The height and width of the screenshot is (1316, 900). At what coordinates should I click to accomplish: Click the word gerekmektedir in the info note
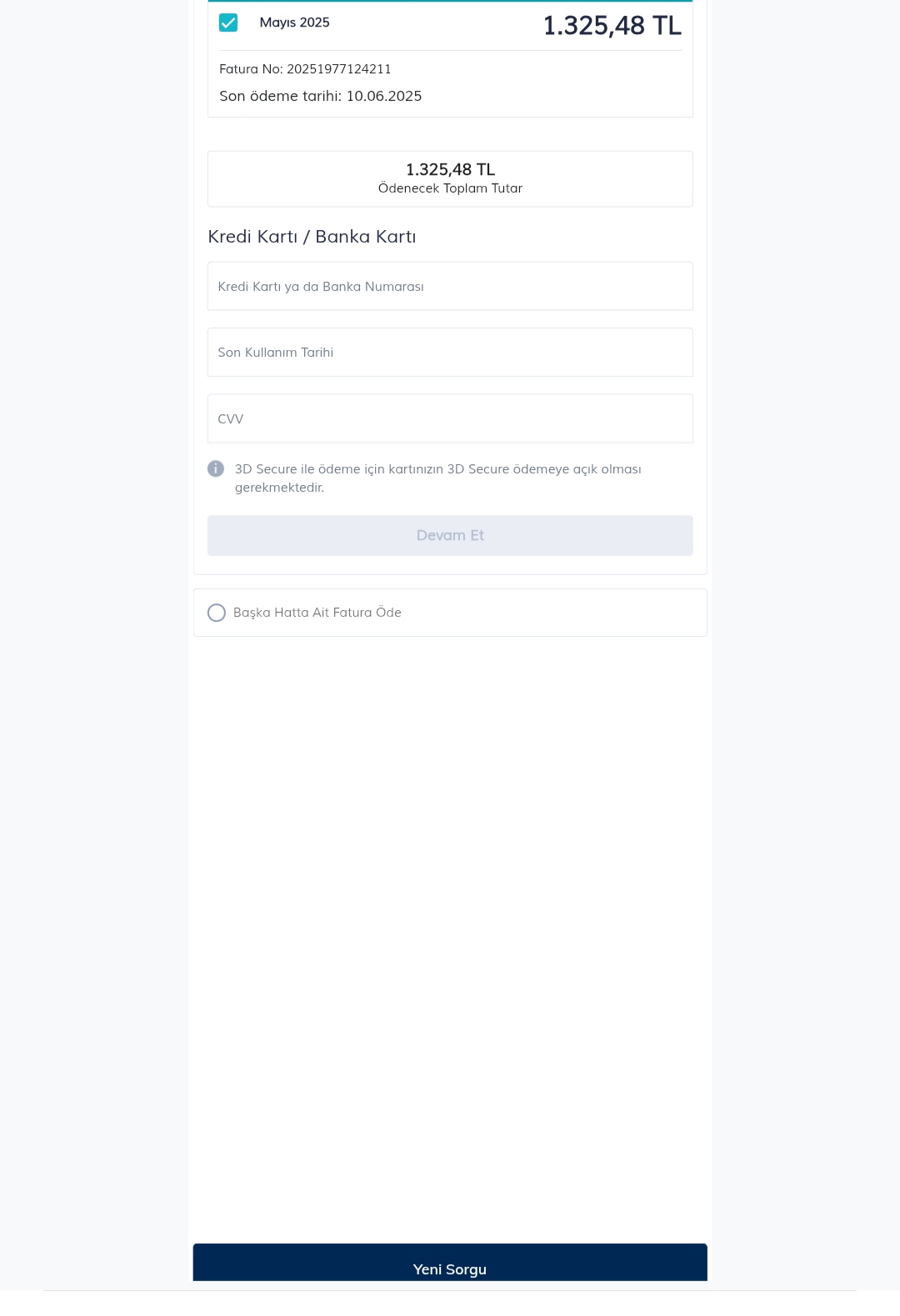[279, 488]
